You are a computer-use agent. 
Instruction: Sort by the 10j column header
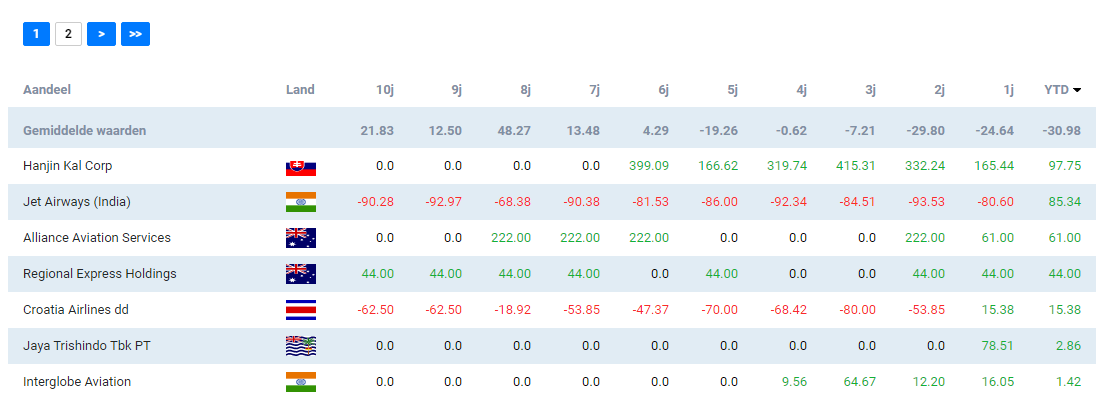point(385,90)
